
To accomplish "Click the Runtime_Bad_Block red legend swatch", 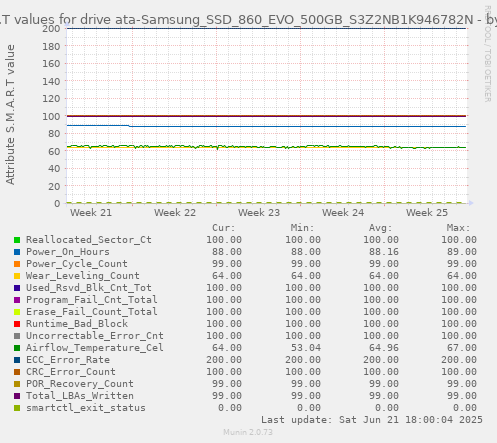I will pos(17,324).
